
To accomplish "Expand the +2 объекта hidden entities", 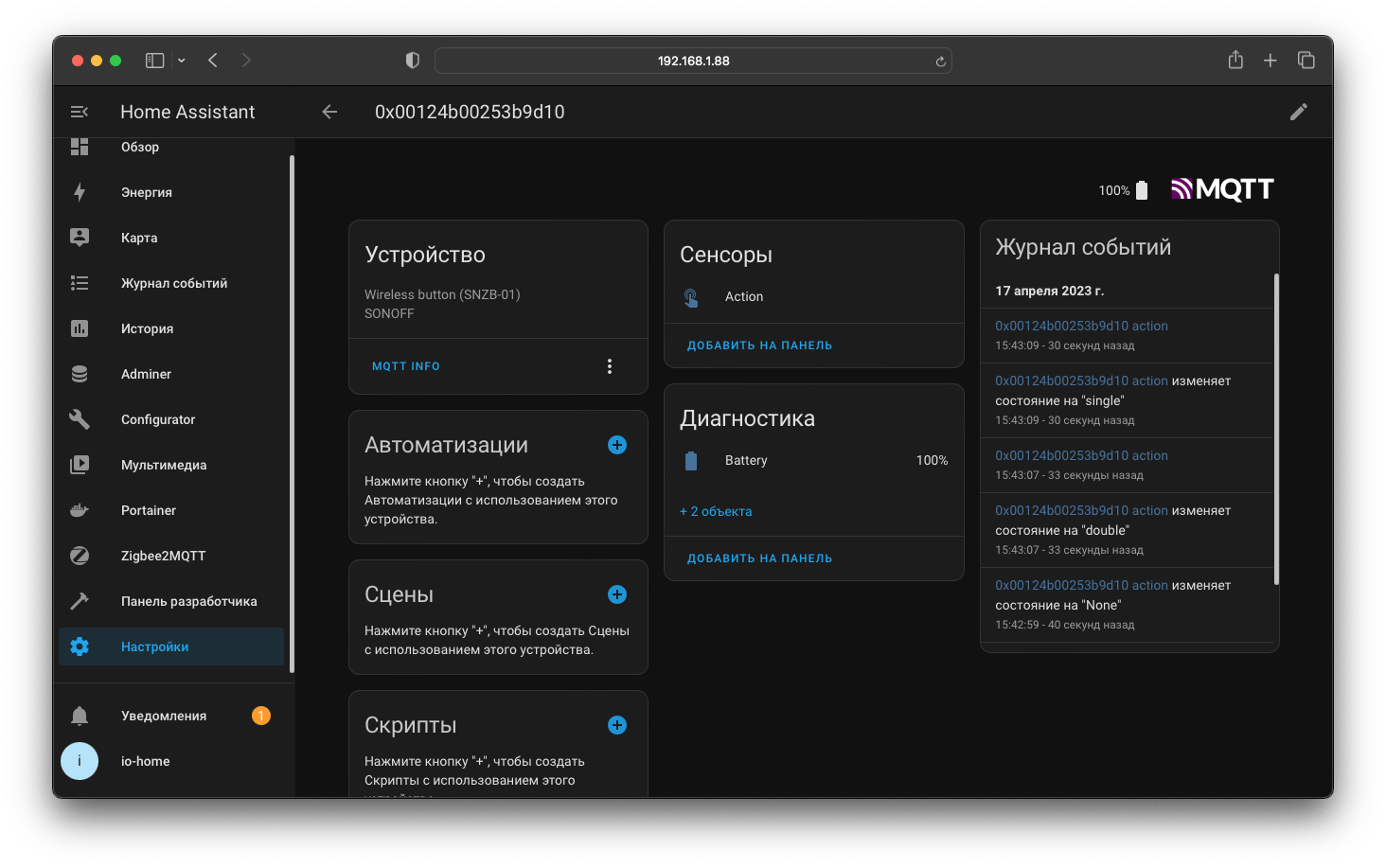I will (x=716, y=511).
